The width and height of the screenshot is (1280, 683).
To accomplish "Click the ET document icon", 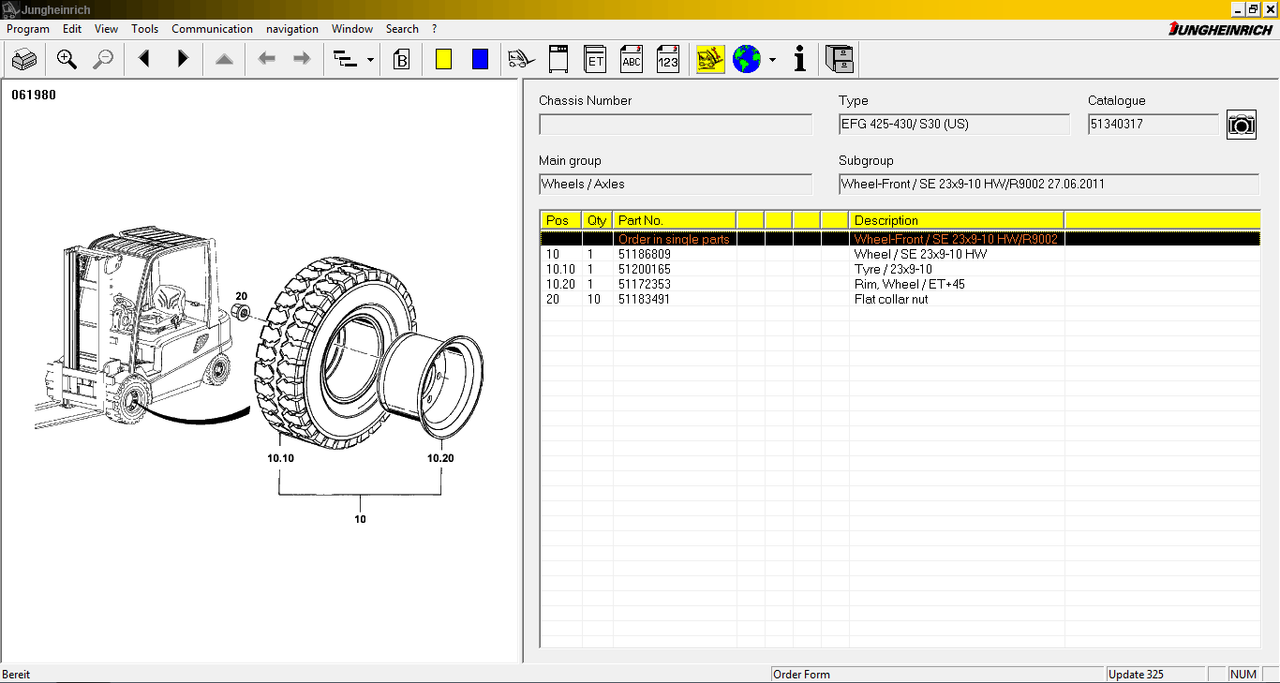I will (x=595, y=60).
